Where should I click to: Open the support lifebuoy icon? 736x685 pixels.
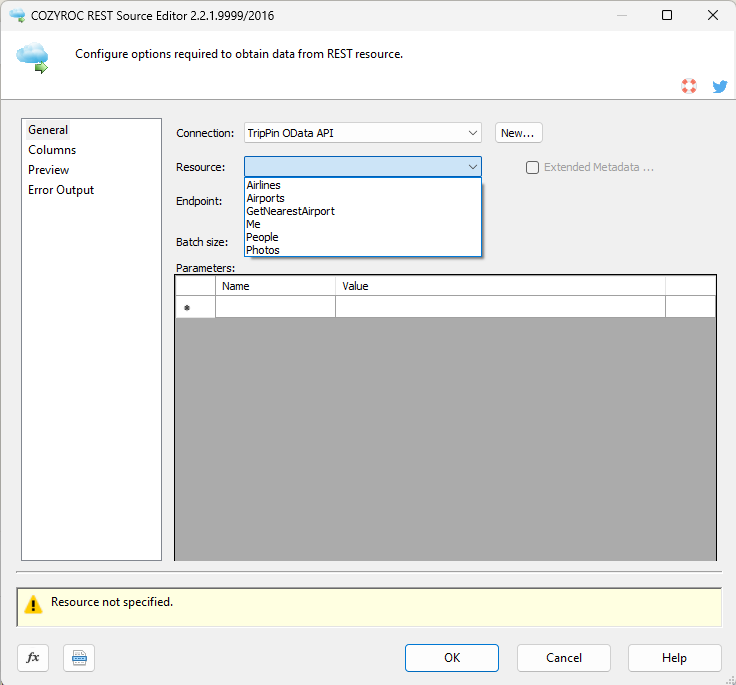[x=689, y=86]
